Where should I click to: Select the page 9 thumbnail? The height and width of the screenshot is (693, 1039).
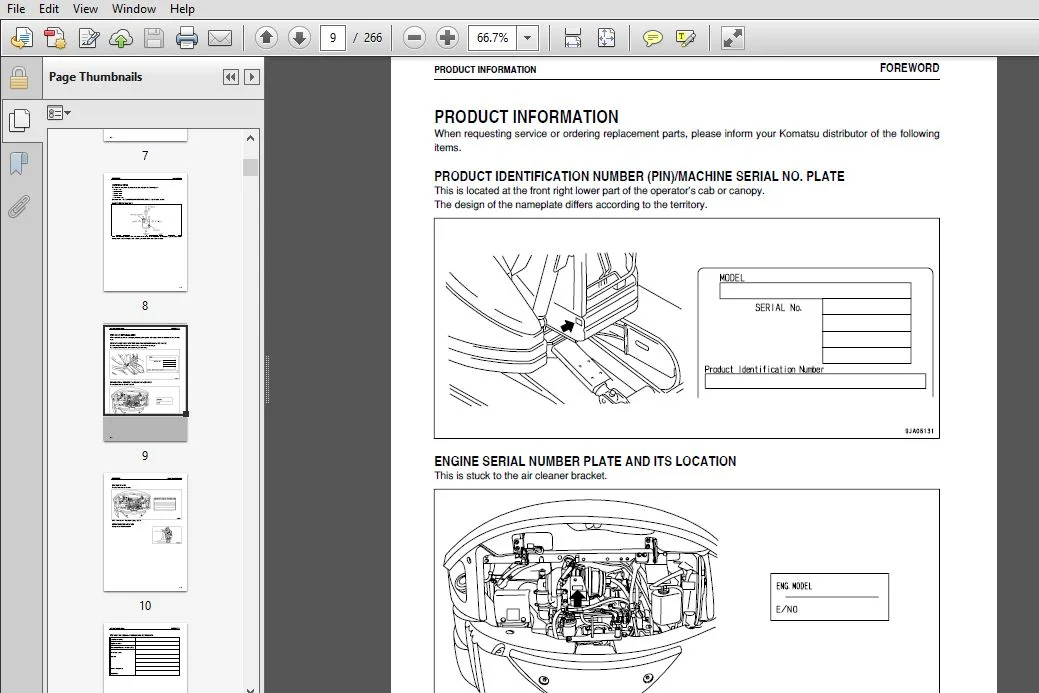(x=145, y=382)
